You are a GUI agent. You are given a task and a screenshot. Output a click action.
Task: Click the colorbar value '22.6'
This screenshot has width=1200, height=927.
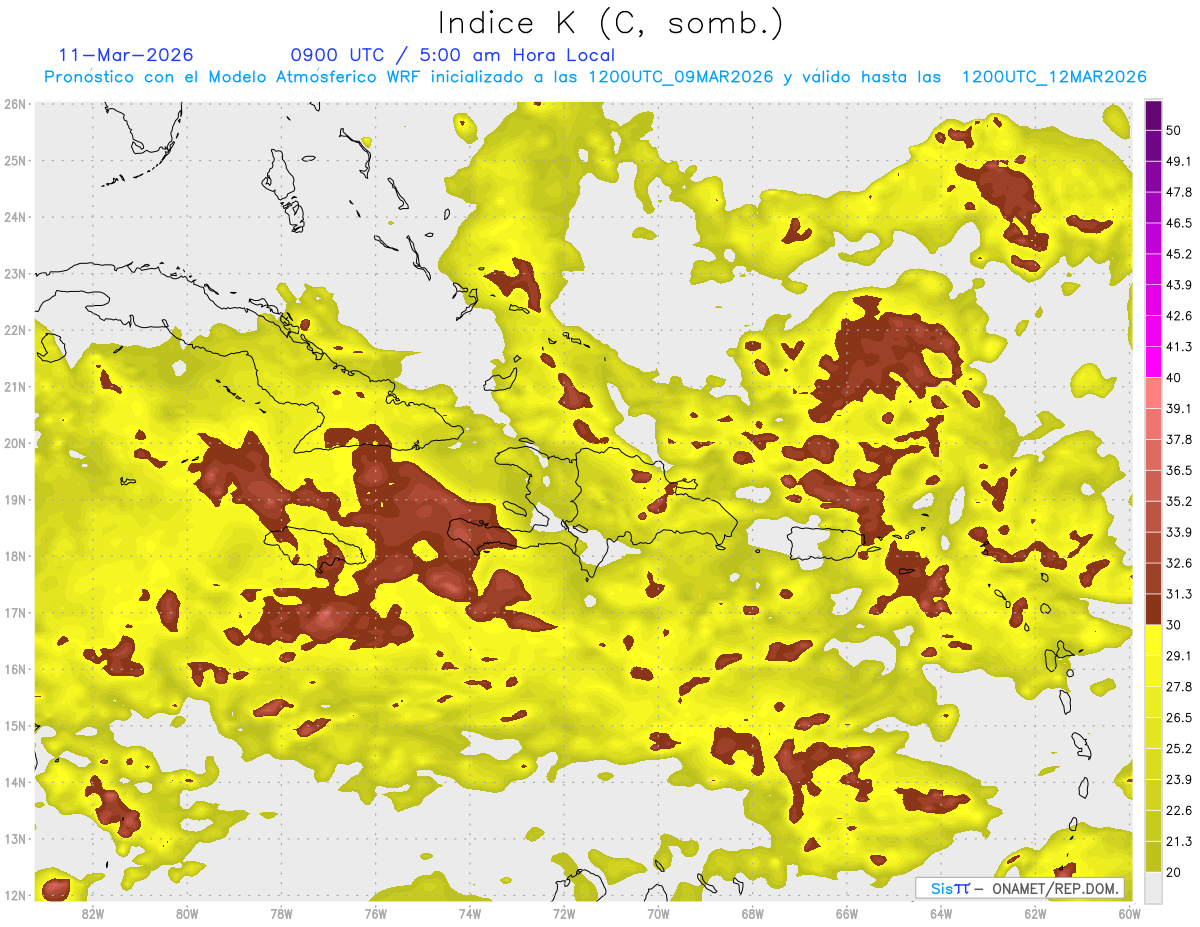[1178, 811]
